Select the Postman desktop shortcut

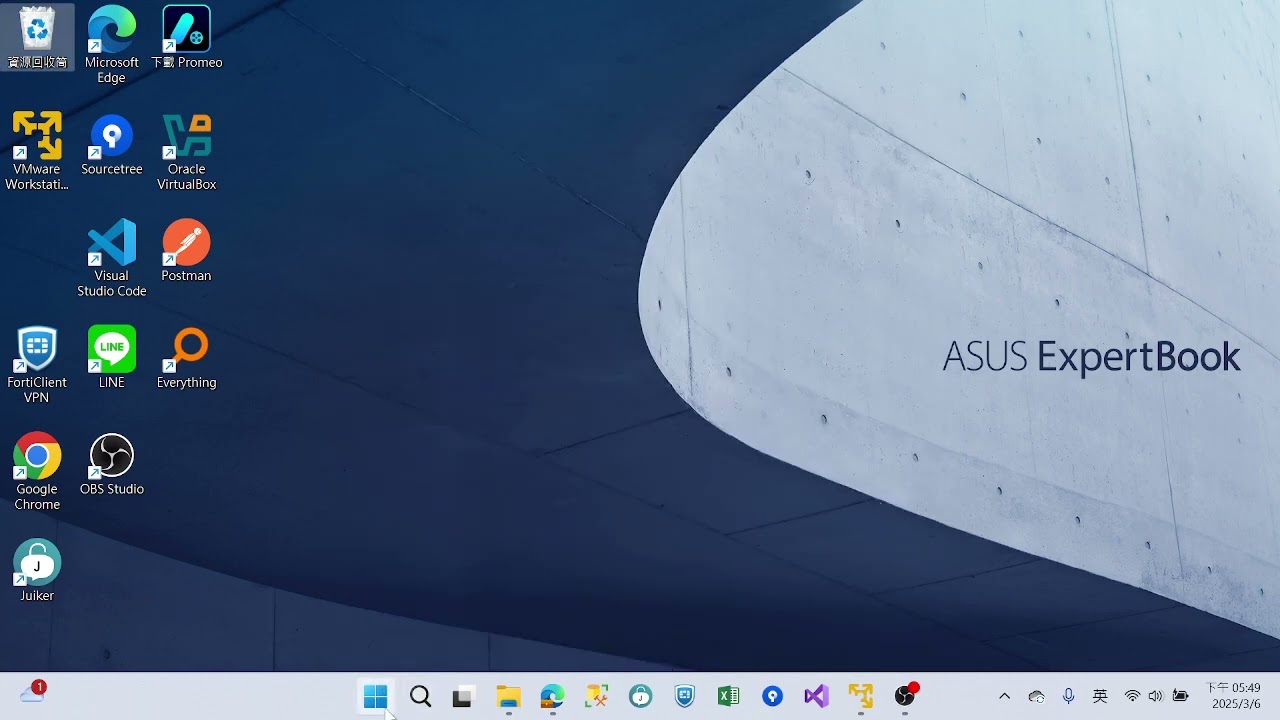(x=187, y=251)
